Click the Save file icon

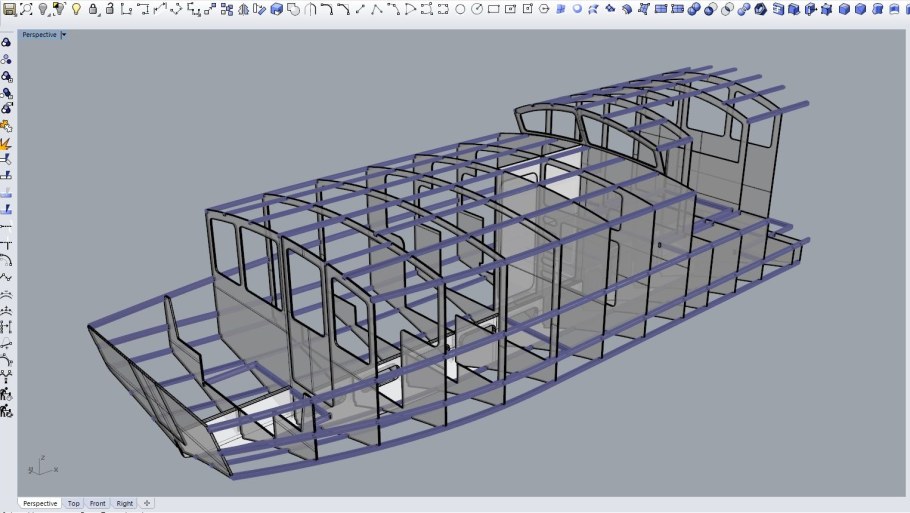pyautogui.click(x=9, y=9)
